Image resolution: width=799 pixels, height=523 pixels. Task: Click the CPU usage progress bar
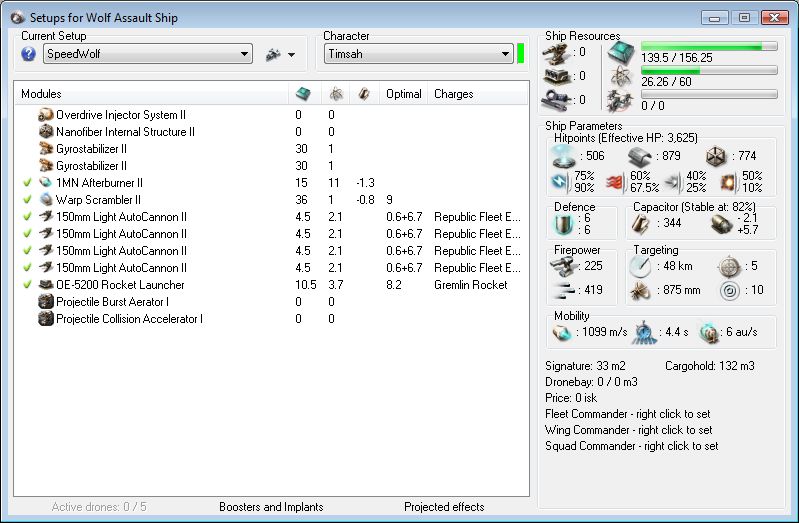pos(709,46)
